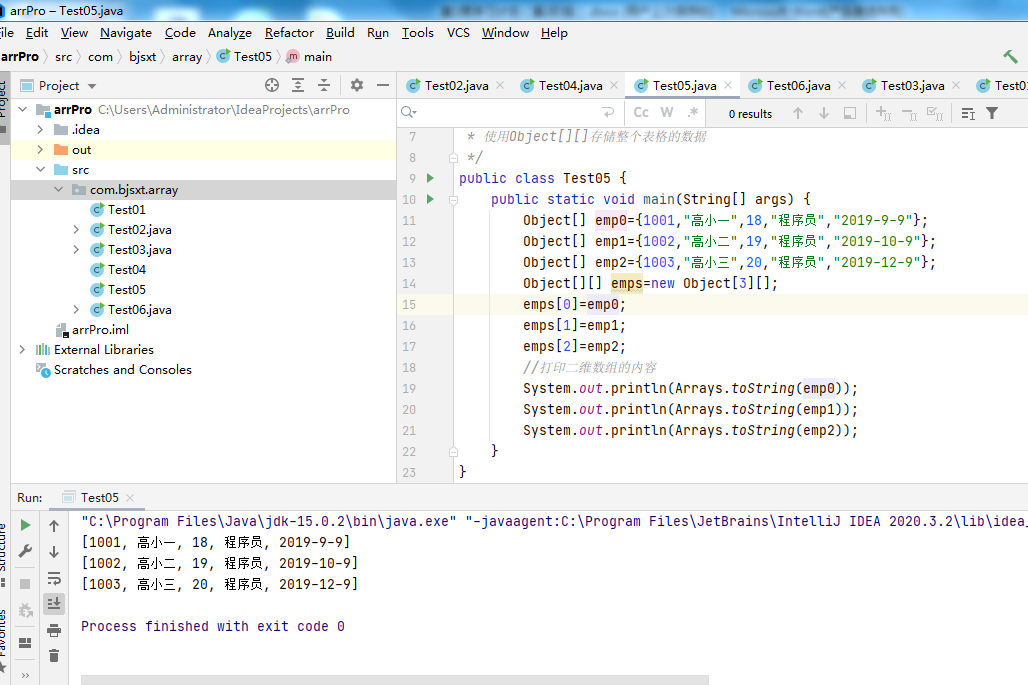Toggle match case Cc option
1028x685 pixels.
point(641,113)
